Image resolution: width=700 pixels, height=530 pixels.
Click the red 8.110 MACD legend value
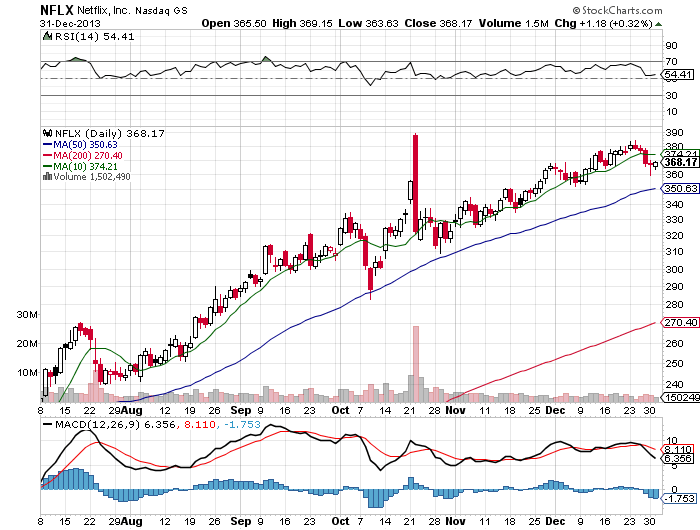(200, 424)
